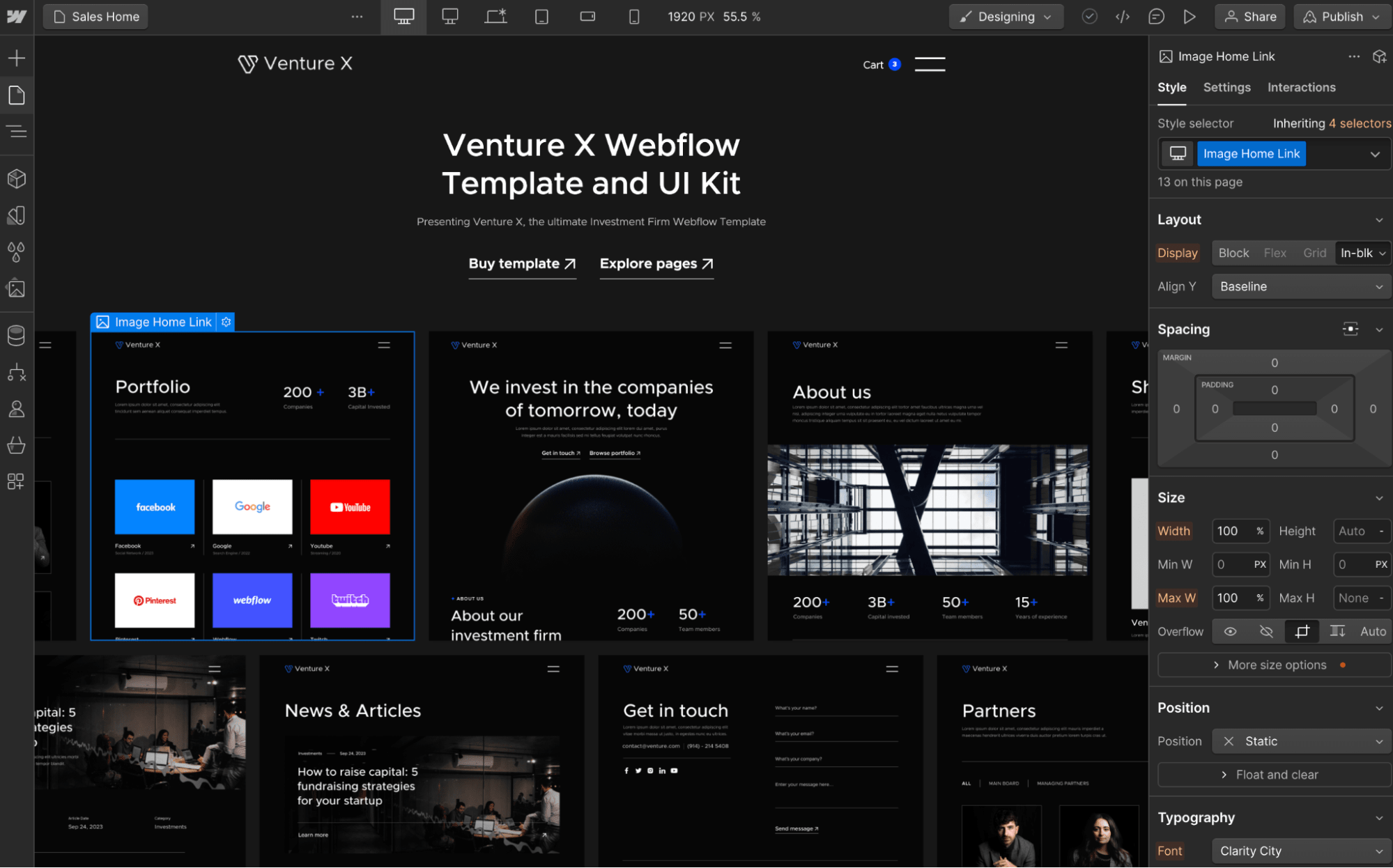The height and width of the screenshot is (868, 1393).
Task: Set Overflow to scroll
Action: tap(1337, 632)
